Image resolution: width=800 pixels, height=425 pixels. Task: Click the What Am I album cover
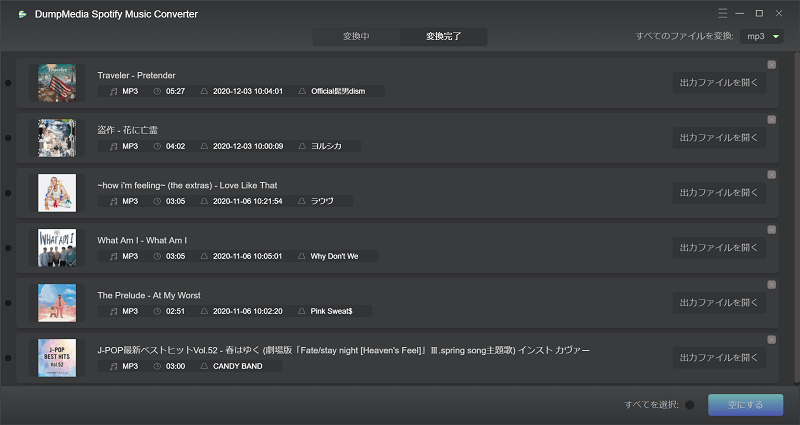[x=57, y=248]
